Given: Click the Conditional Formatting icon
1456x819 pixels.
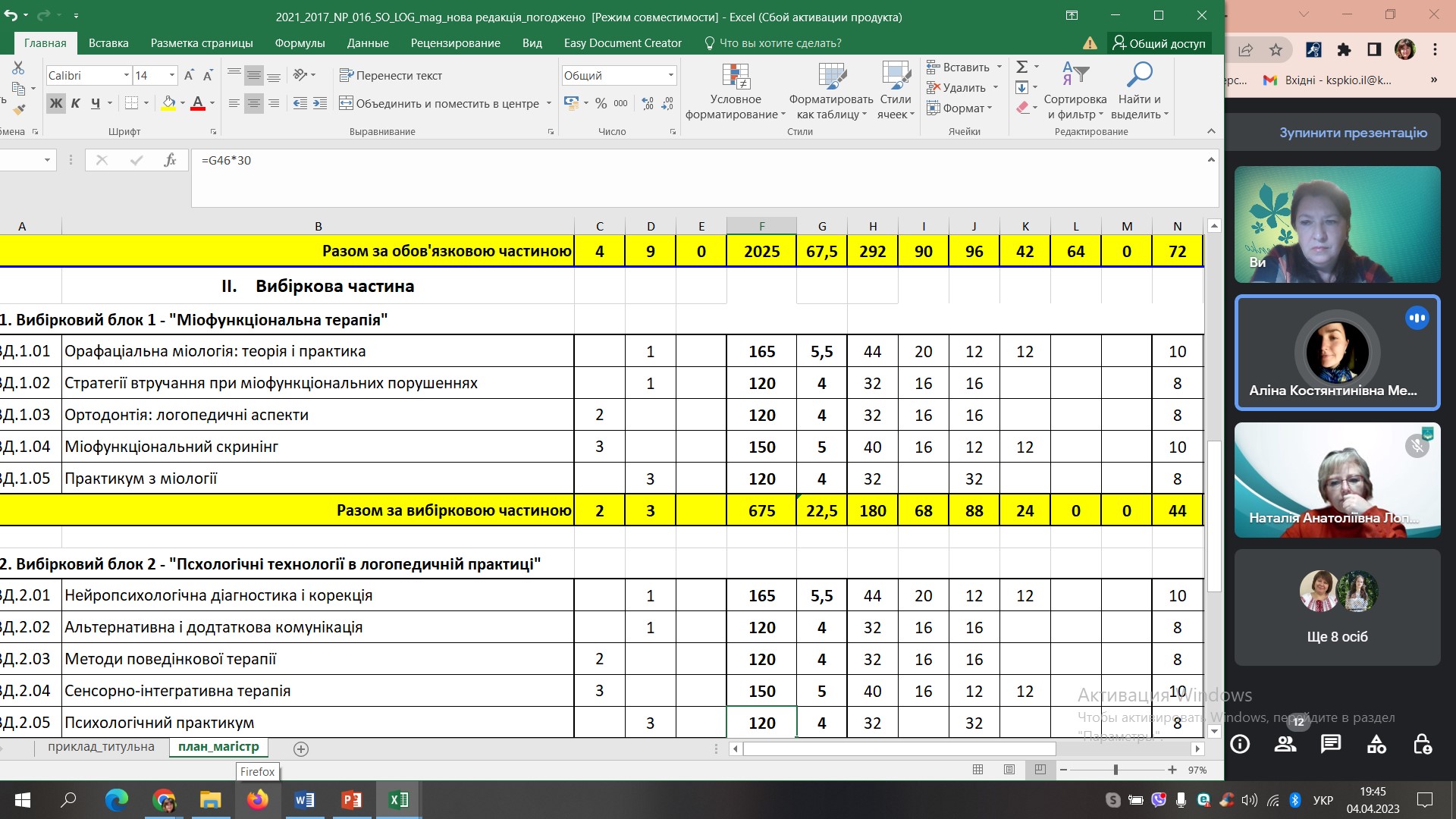Looking at the screenshot, I should pyautogui.click(x=735, y=77).
